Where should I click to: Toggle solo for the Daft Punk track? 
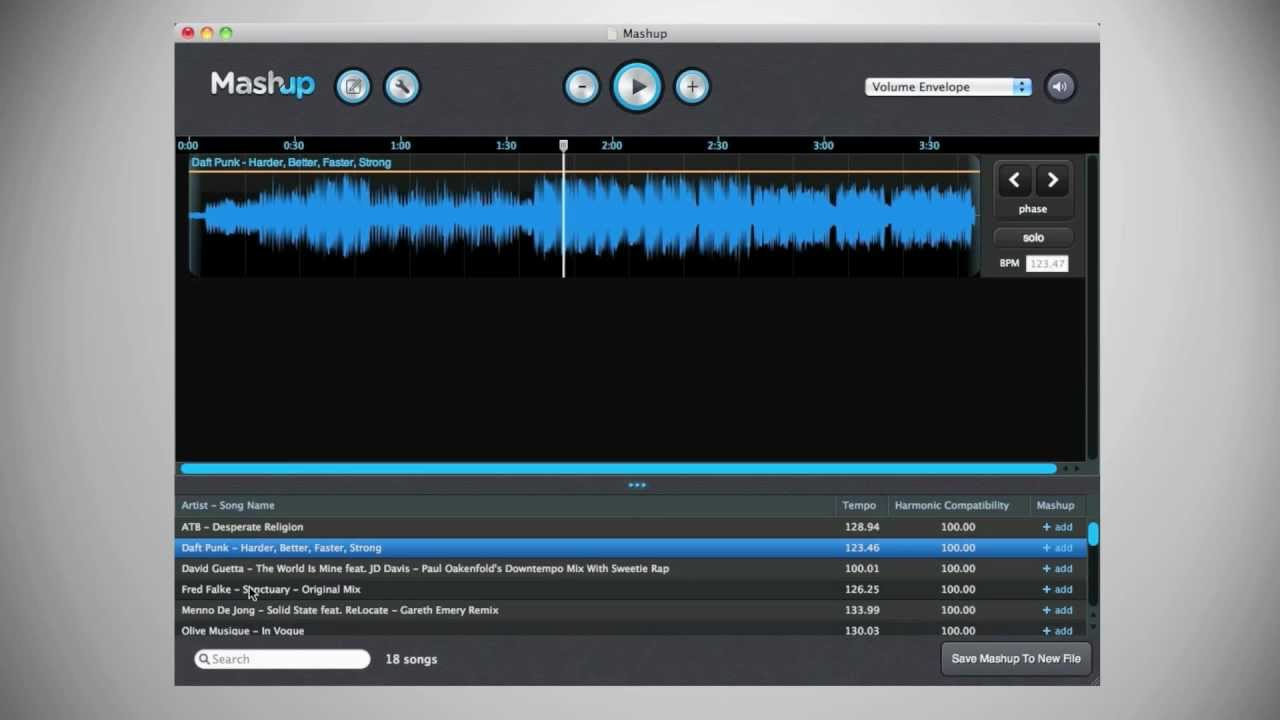(x=1033, y=238)
